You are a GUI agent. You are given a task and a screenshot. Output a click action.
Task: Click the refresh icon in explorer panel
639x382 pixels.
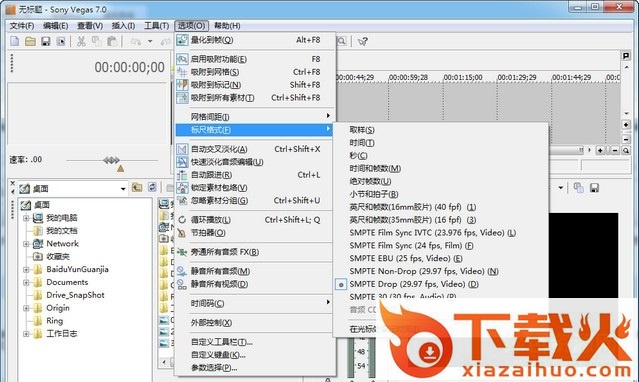(x=152, y=187)
